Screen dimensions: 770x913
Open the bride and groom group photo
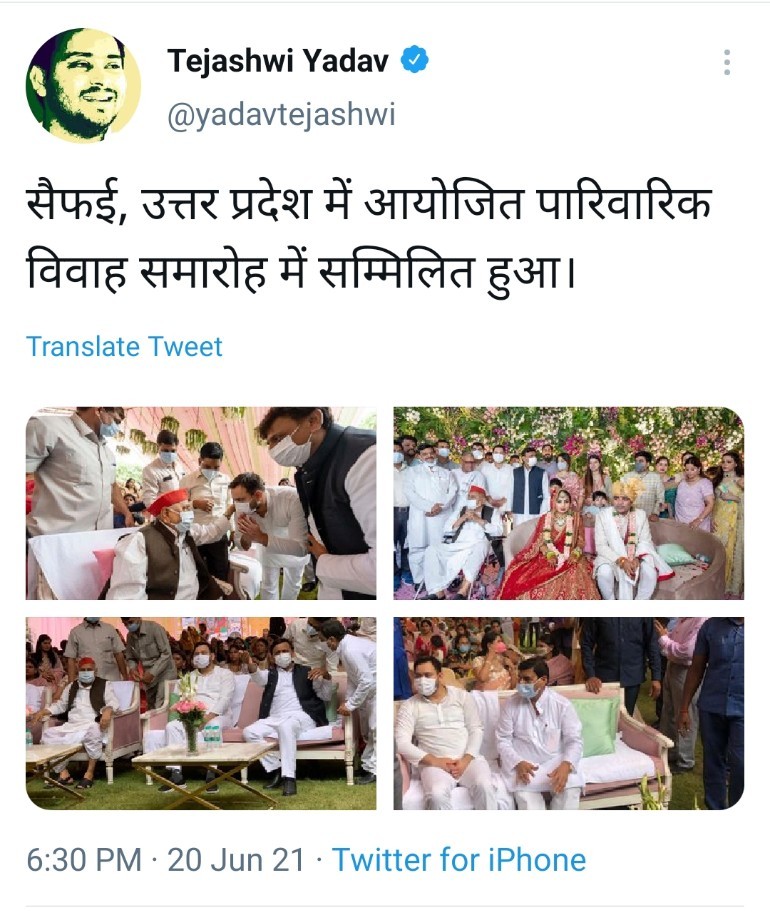pos(568,503)
